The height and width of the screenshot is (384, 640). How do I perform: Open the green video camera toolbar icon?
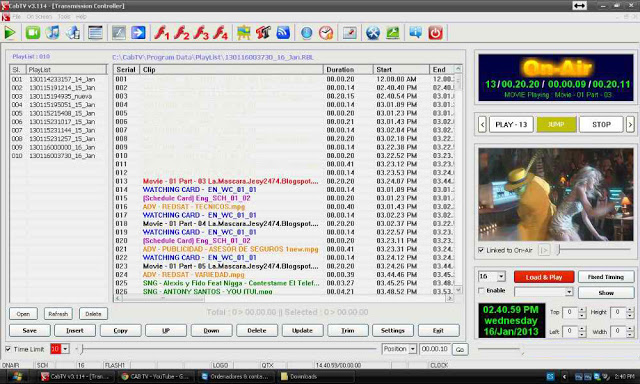33,33
